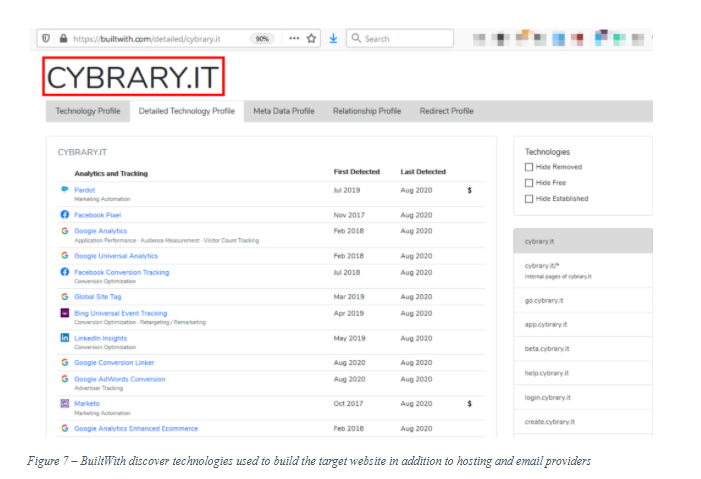Tick the Hide Removed checkbox
The width and height of the screenshot is (701, 479).
(529, 167)
